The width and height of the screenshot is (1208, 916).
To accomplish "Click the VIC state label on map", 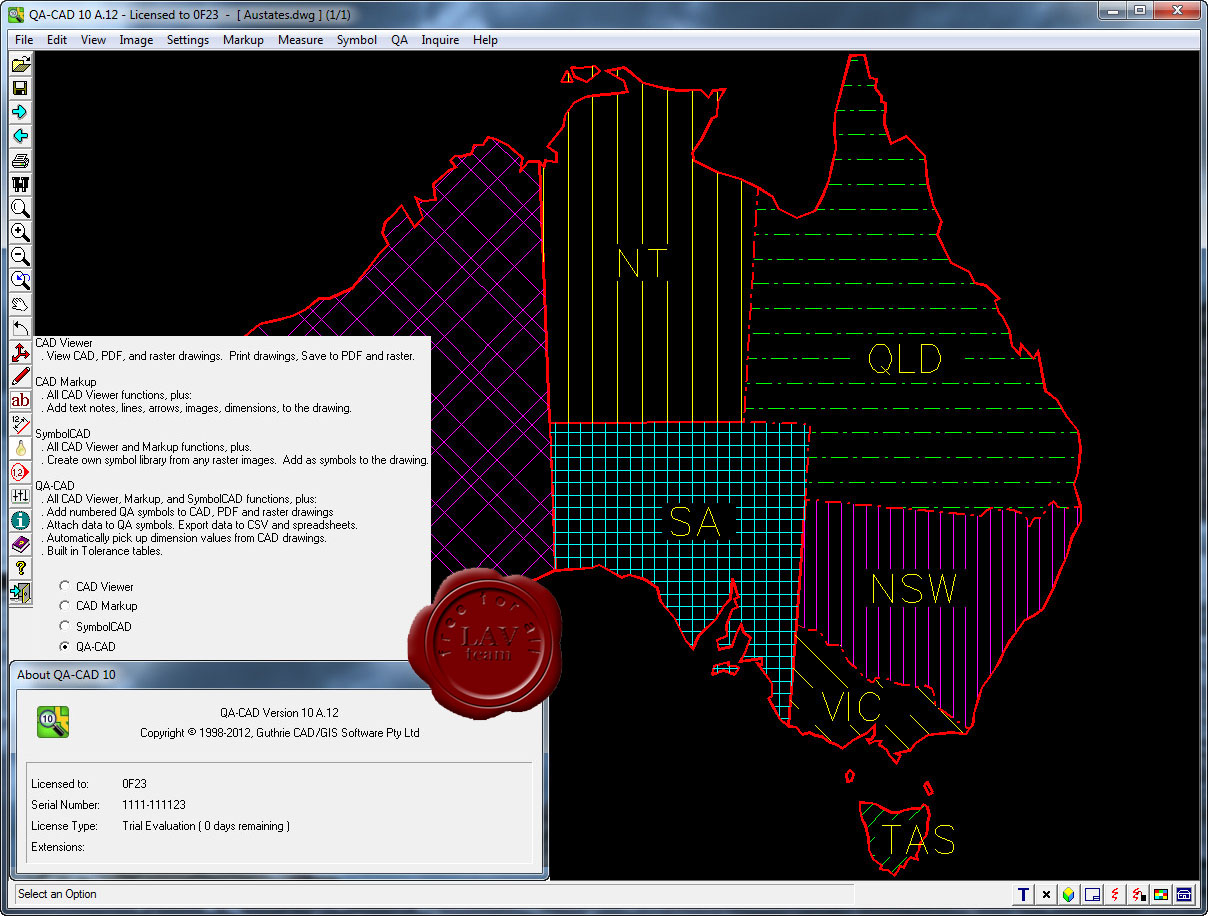I will click(851, 707).
